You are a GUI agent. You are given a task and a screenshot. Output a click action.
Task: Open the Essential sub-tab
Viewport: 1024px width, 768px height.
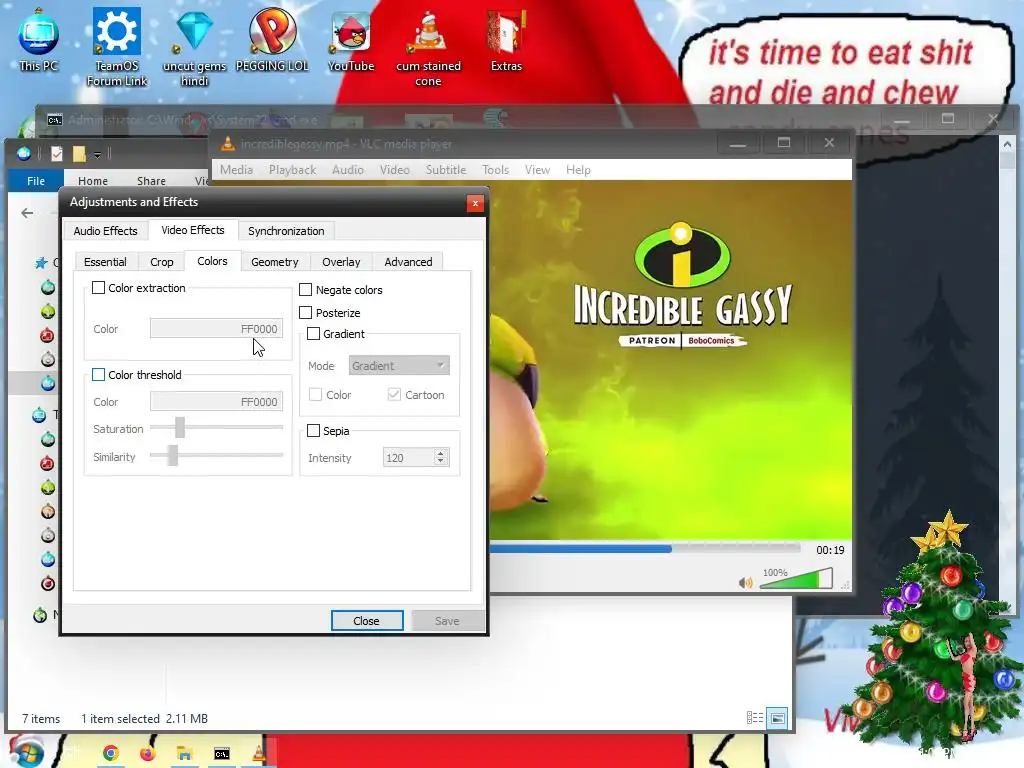click(x=105, y=262)
